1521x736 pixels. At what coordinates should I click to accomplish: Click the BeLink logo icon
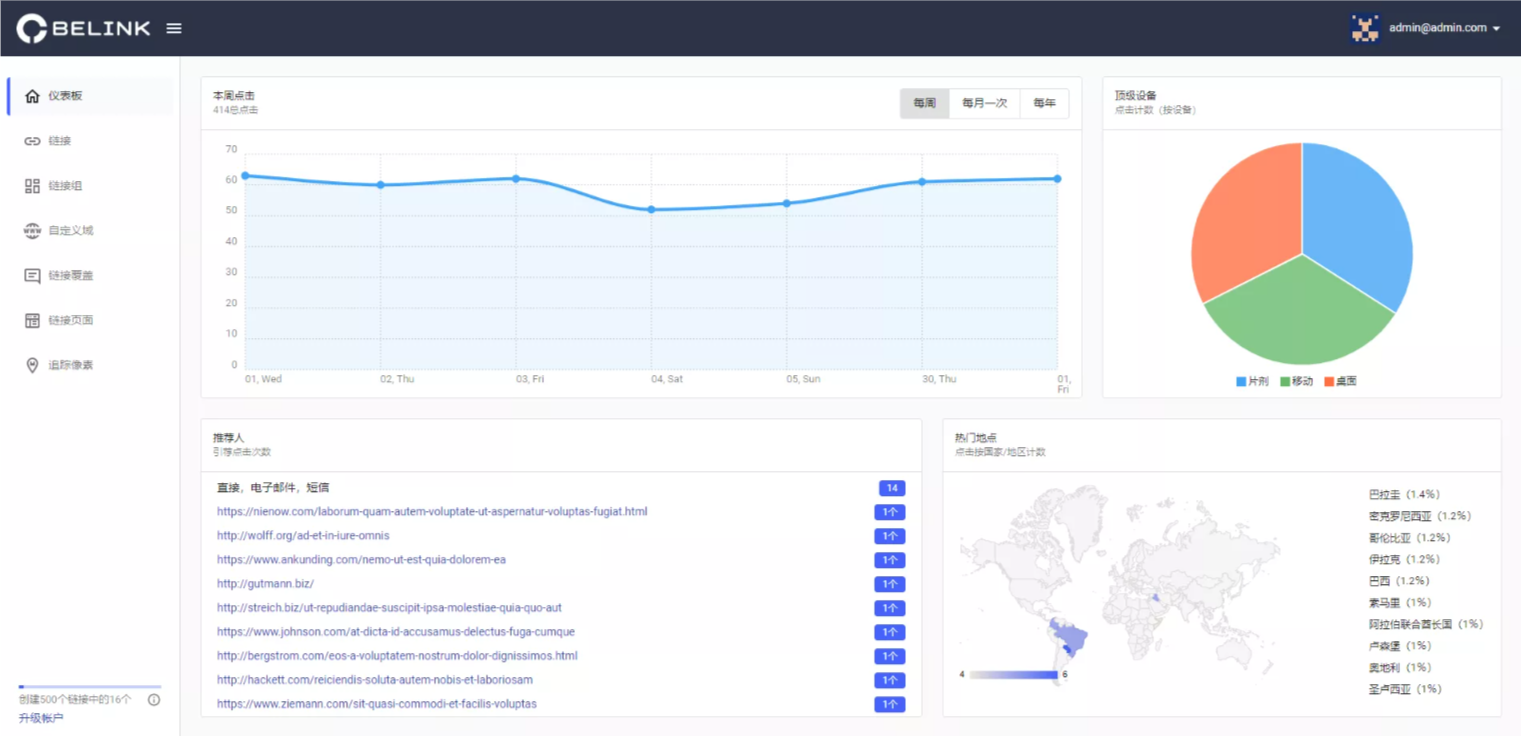[32, 29]
